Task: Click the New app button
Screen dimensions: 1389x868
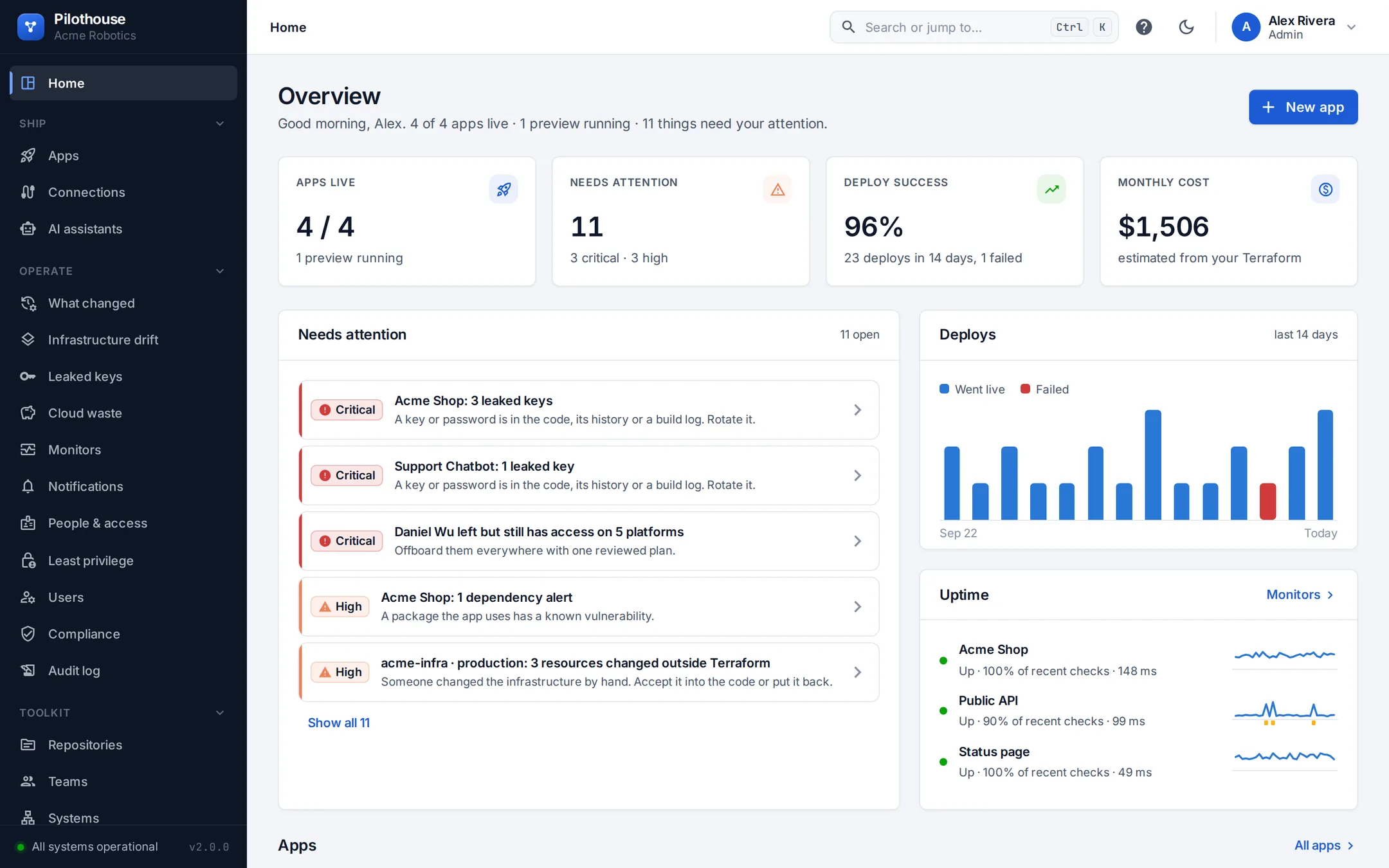Action: tap(1303, 107)
